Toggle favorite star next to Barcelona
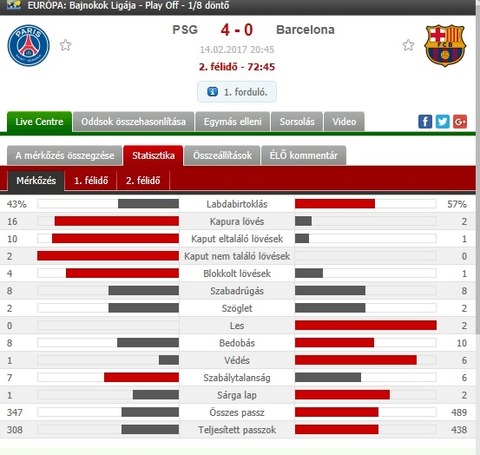The width and height of the screenshot is (480, 455). coord(408,45)
